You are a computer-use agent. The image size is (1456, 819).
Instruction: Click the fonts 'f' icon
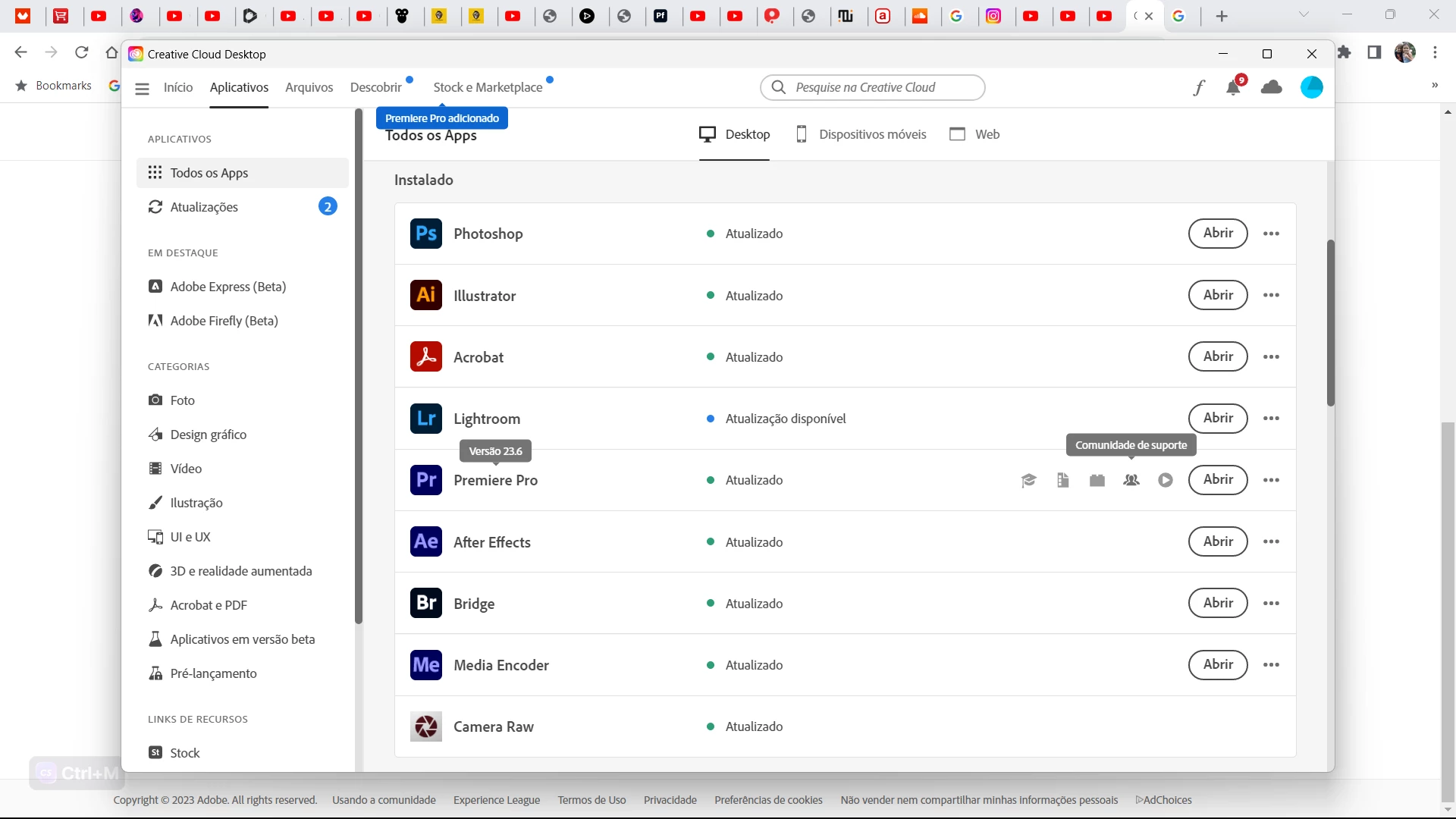[1198, 88]
